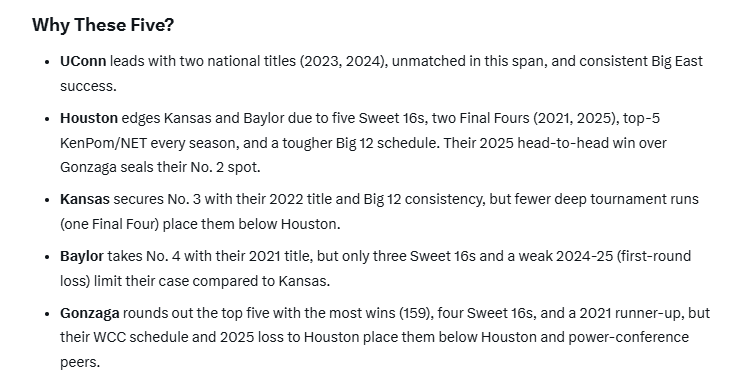Click 'Big East' in the UConn bullet
746x384 pixels.
677,61
